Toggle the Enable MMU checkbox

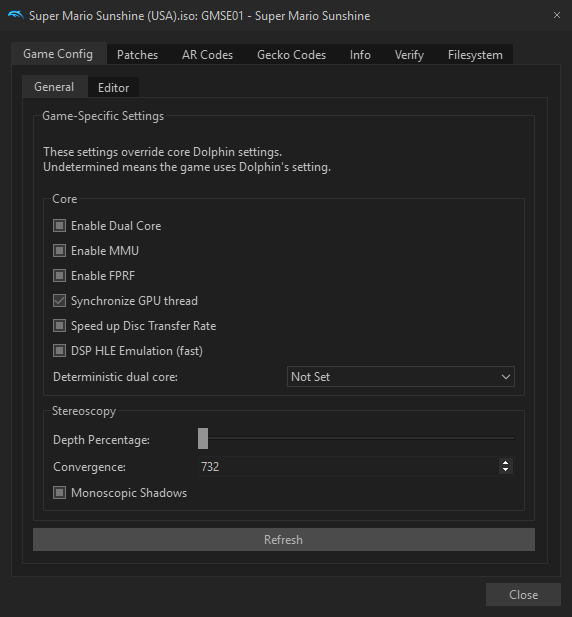tap(59, 251)
